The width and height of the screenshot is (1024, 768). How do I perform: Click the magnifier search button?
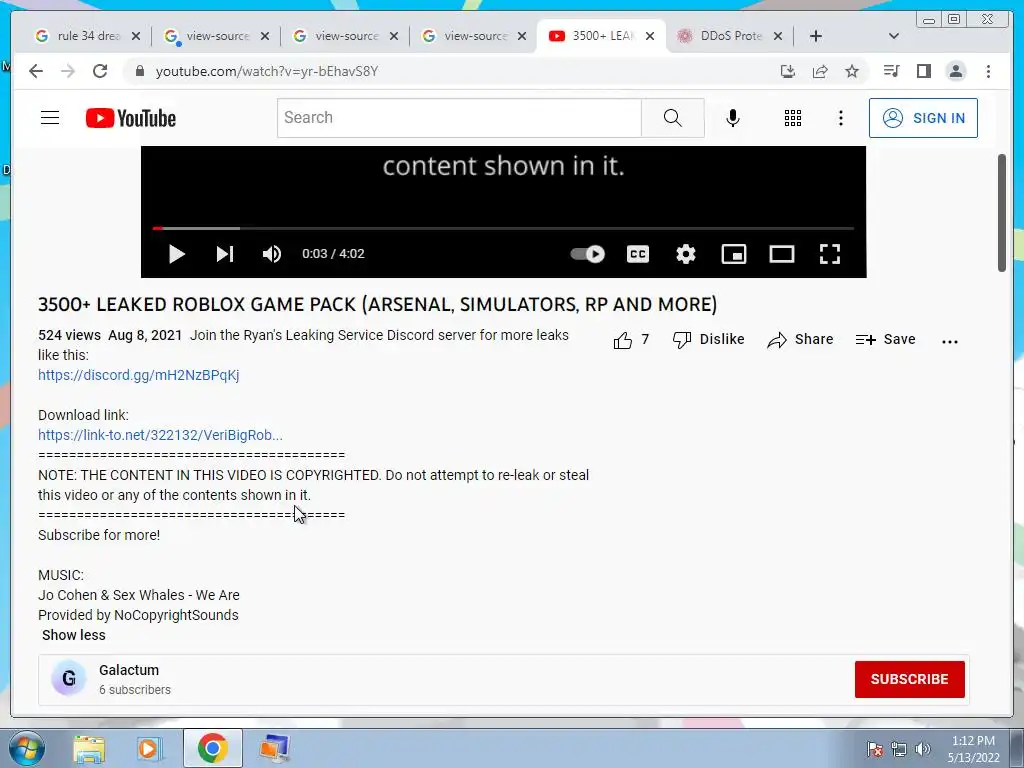673,118
